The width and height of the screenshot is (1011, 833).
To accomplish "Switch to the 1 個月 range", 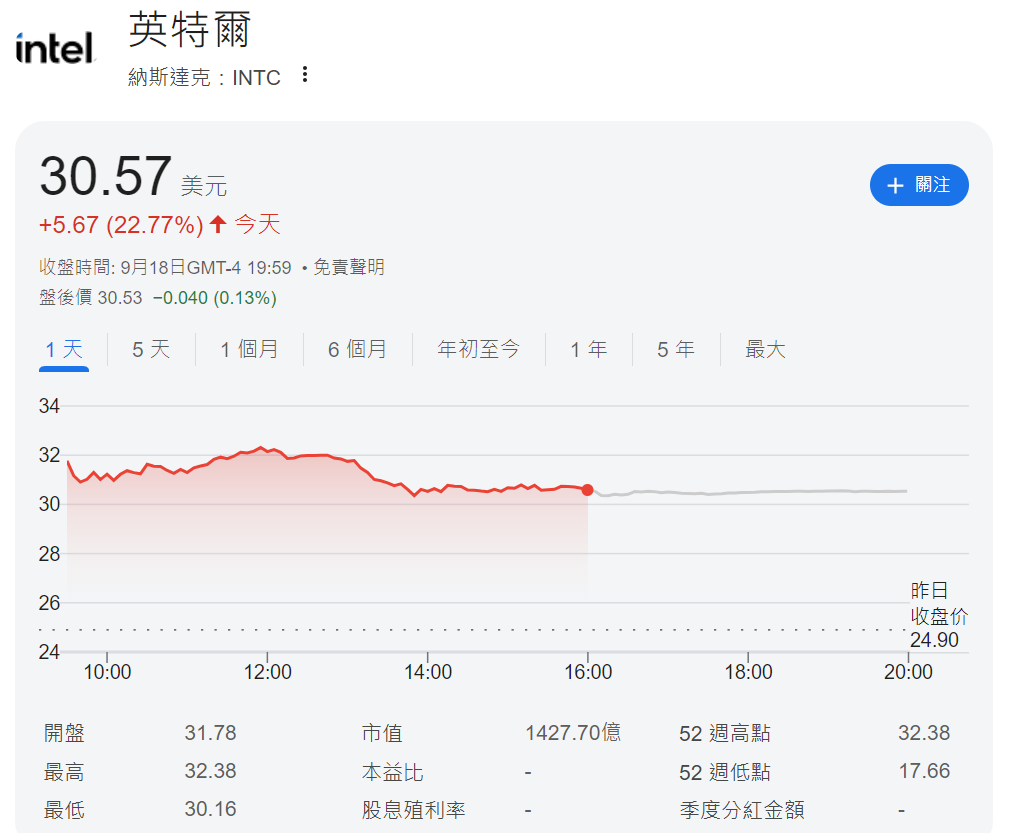I will [249, 349].
